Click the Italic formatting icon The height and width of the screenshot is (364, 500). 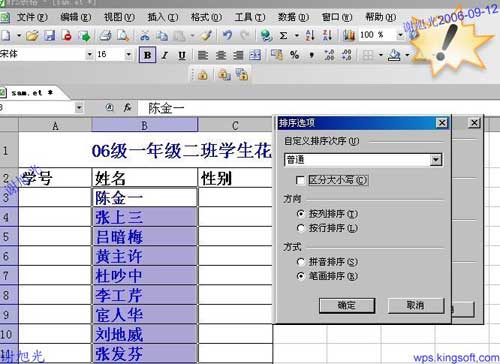pos(165,55)
